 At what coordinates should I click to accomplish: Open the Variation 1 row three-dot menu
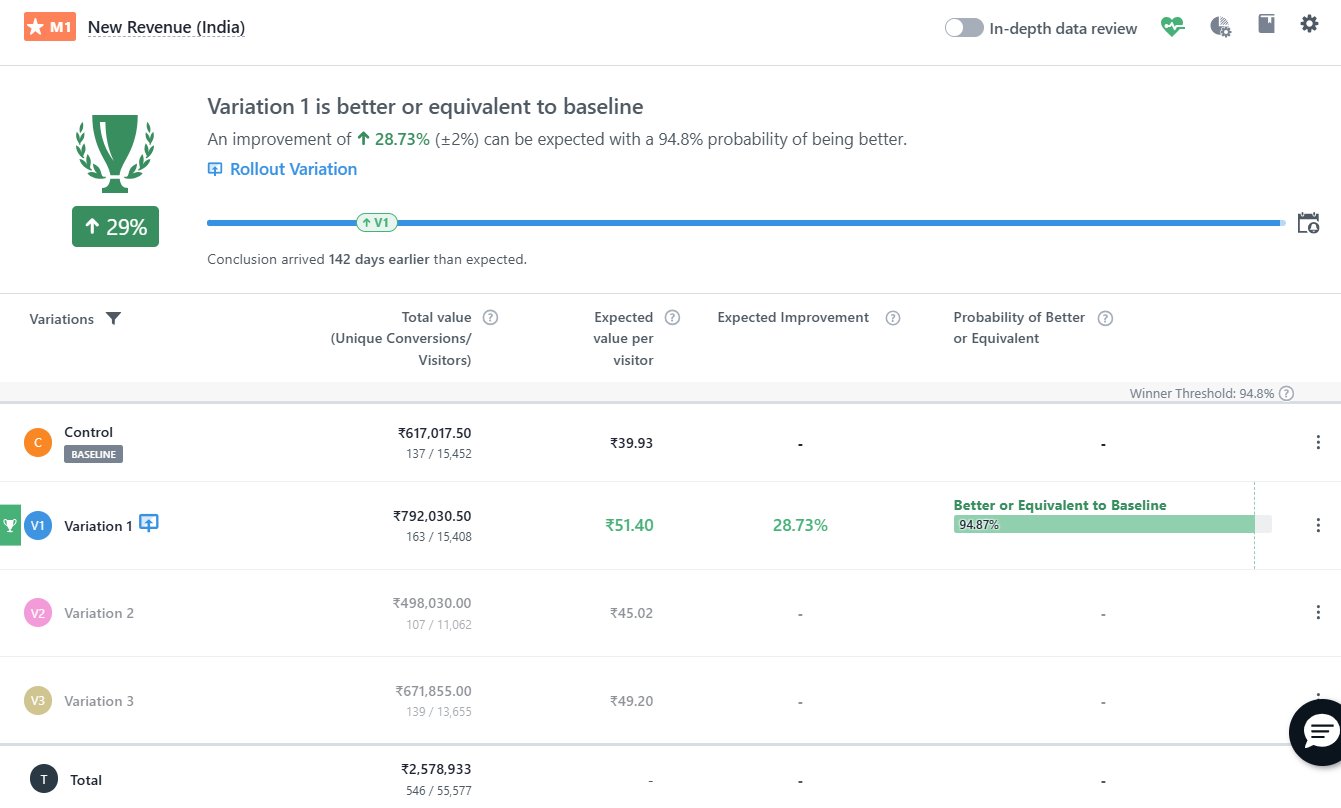coord(1318,525)
